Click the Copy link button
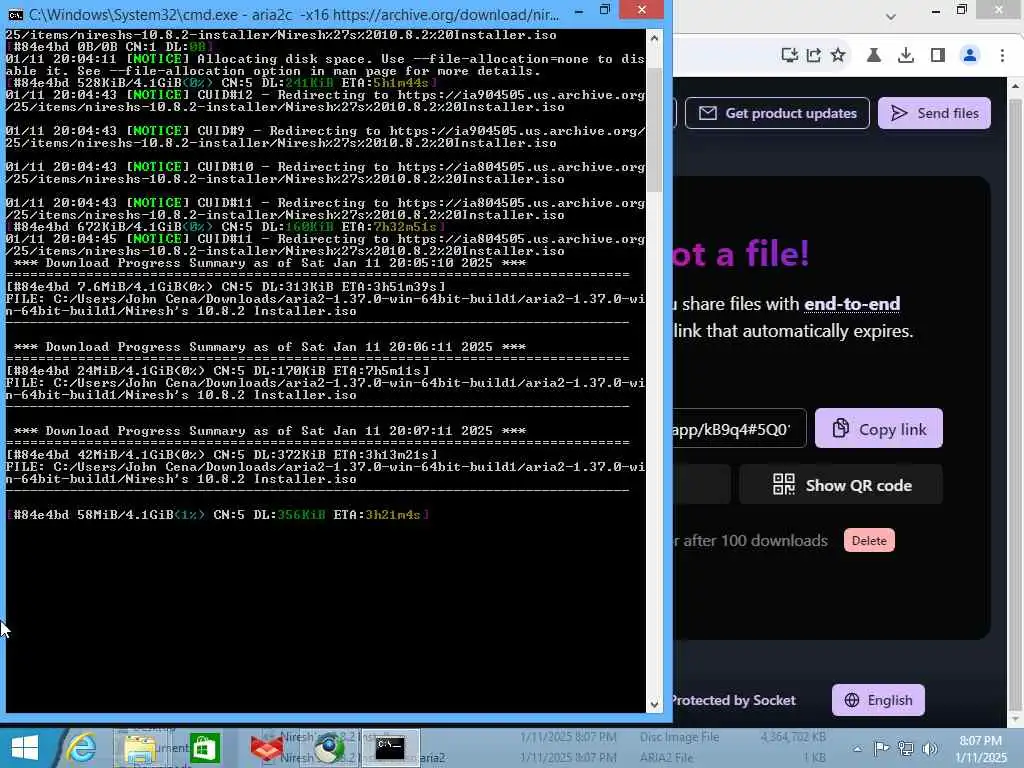 (878, 428)
